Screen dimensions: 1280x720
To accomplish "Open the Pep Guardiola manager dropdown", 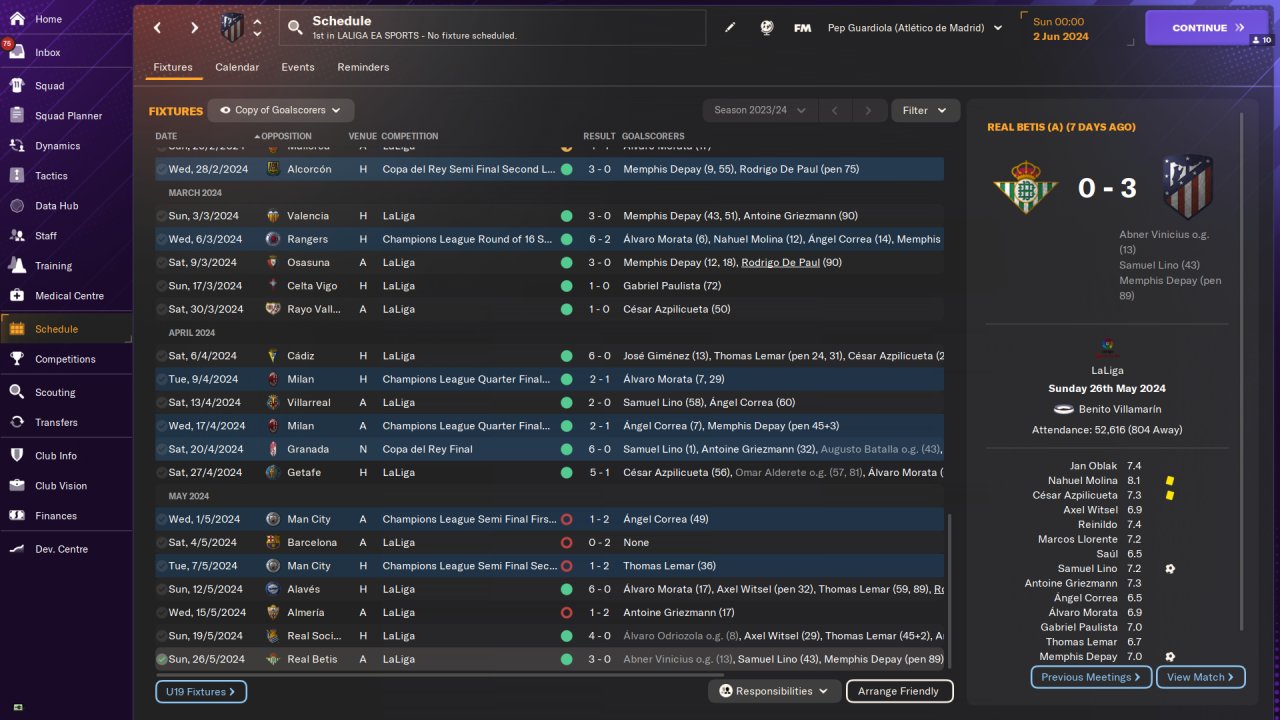I will coord(914,28).
